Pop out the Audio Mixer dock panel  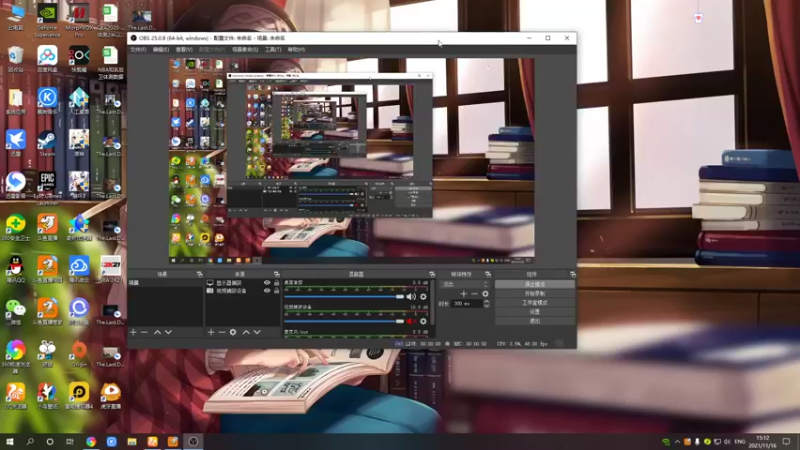(x=432, y=274)
